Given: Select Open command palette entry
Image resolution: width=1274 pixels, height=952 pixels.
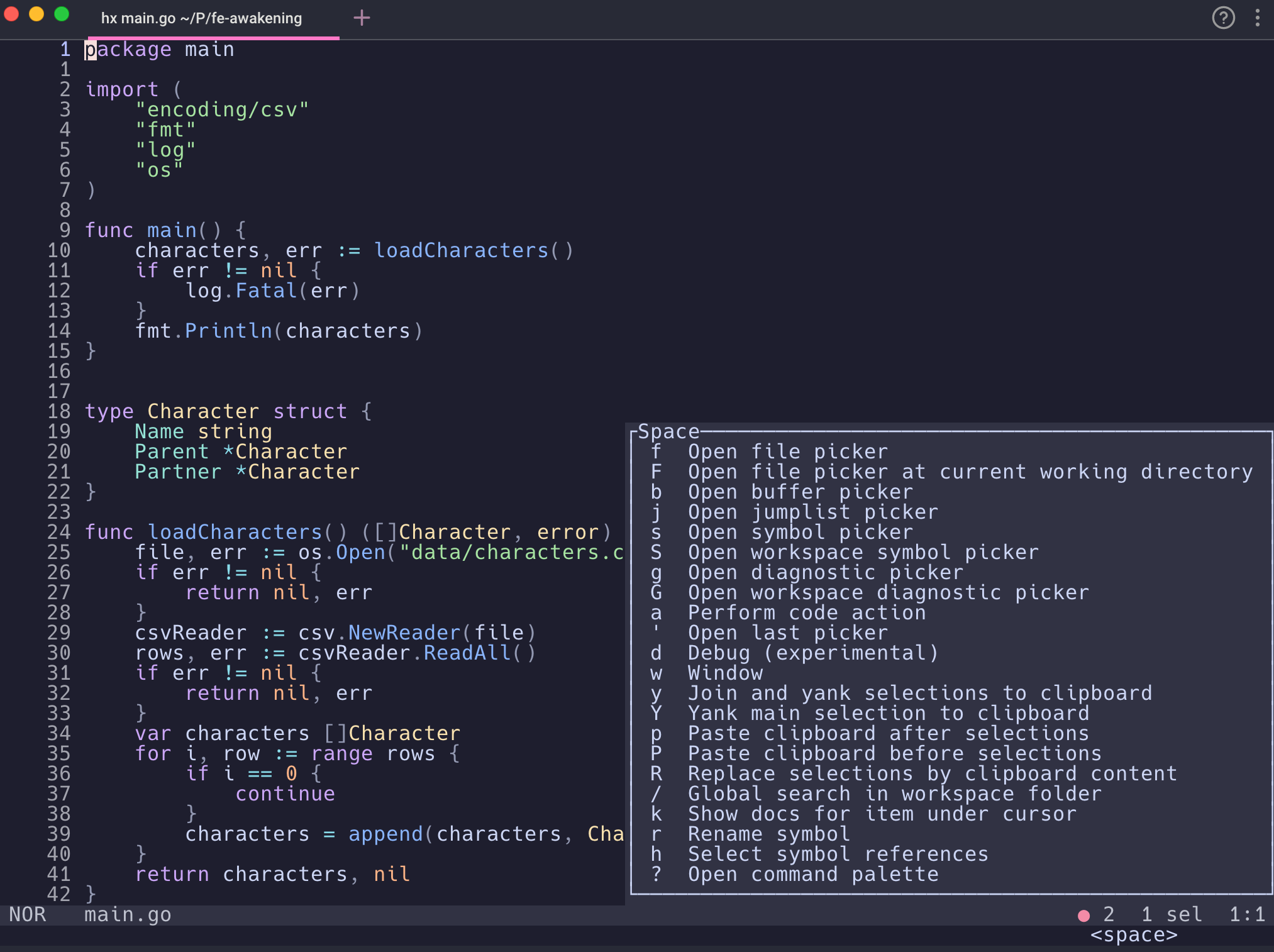Looking at the screenshot, I should [x=812, y=874].
